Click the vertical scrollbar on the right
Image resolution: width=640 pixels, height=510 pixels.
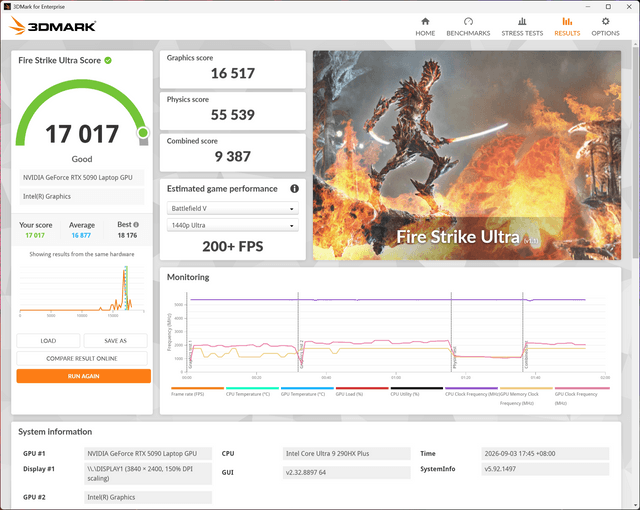(636, 151)
